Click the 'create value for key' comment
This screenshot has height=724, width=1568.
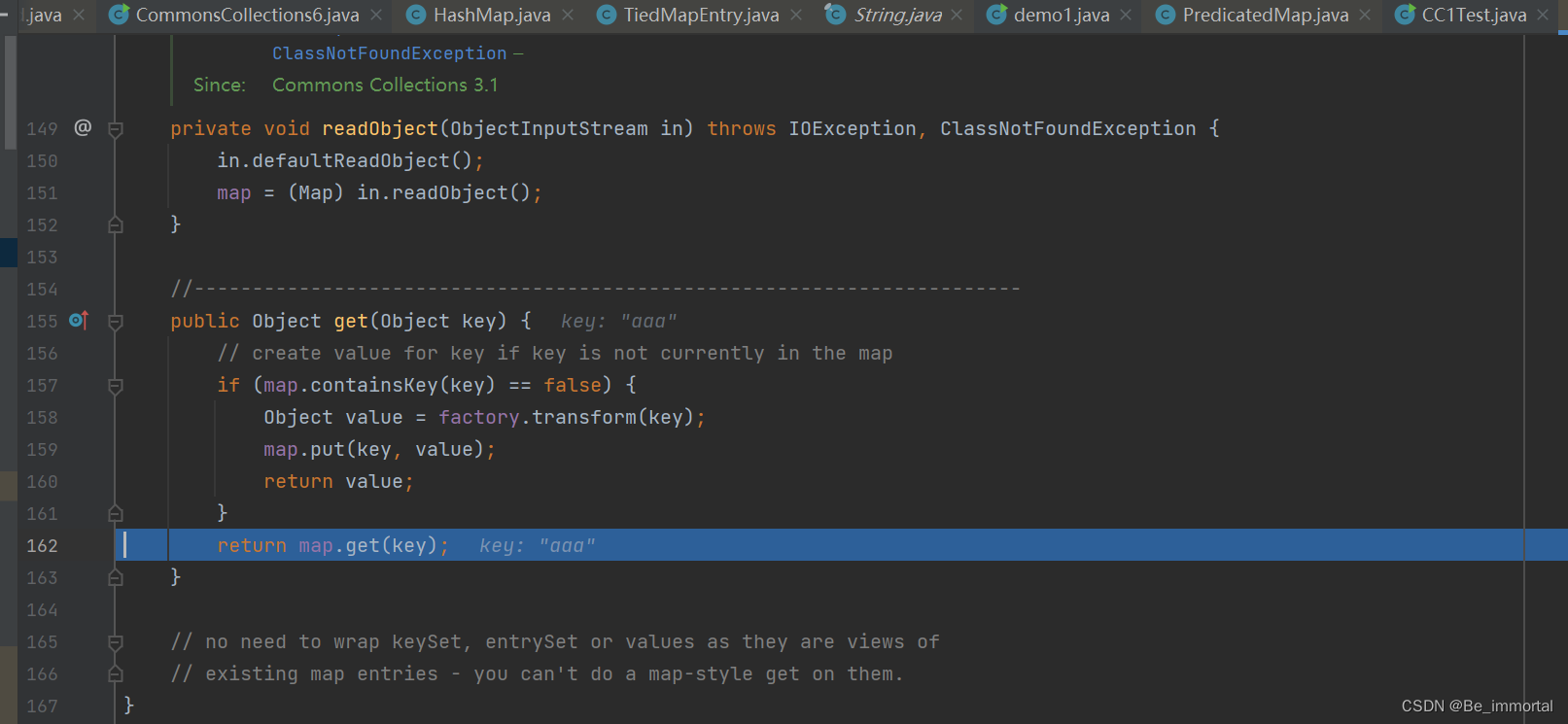click(555, 353)
